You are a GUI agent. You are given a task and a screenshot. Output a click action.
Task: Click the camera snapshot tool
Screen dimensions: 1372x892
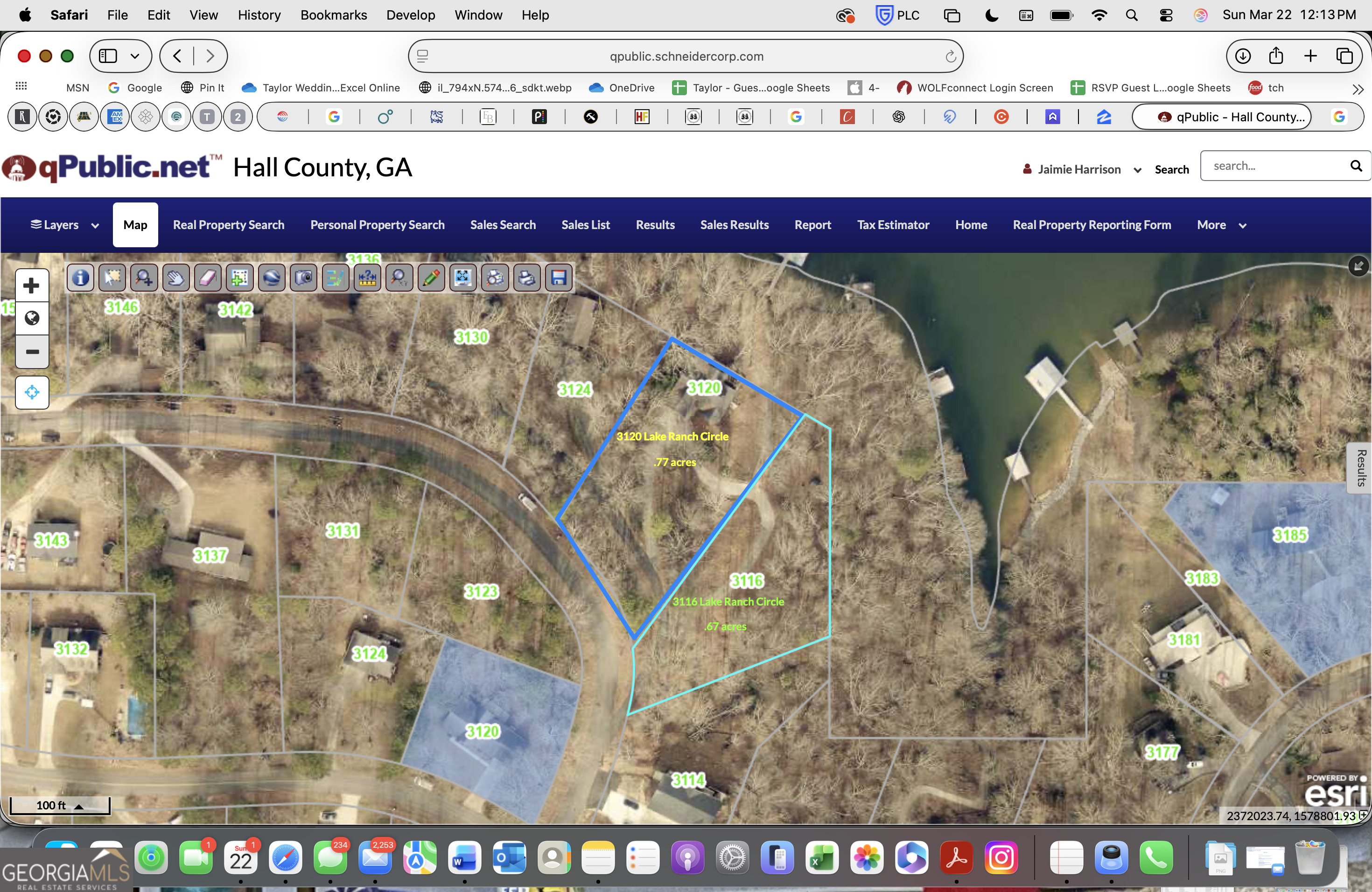pos(304,279)
